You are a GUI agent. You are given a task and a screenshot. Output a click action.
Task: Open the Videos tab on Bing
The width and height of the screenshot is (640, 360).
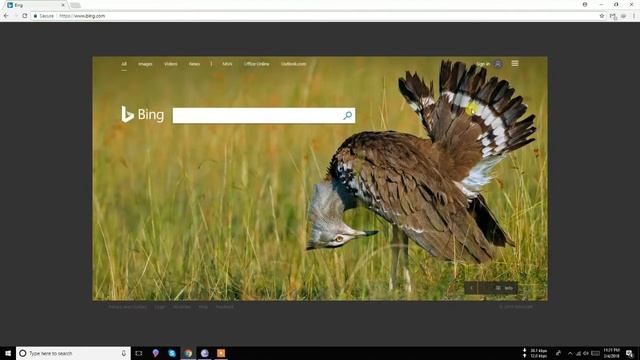coord(171,64)
